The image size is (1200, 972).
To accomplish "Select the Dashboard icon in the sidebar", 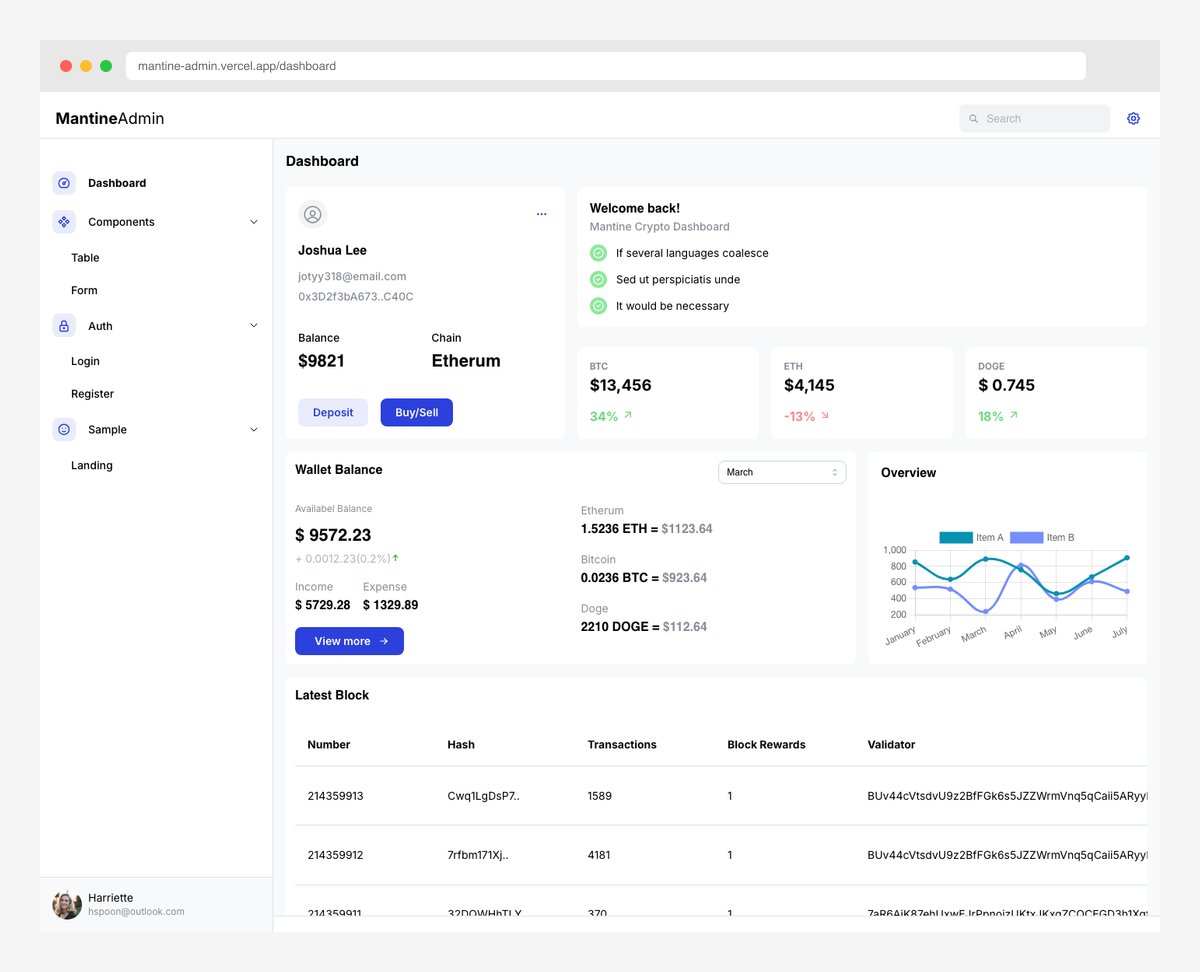I will (x=64, y=182).
